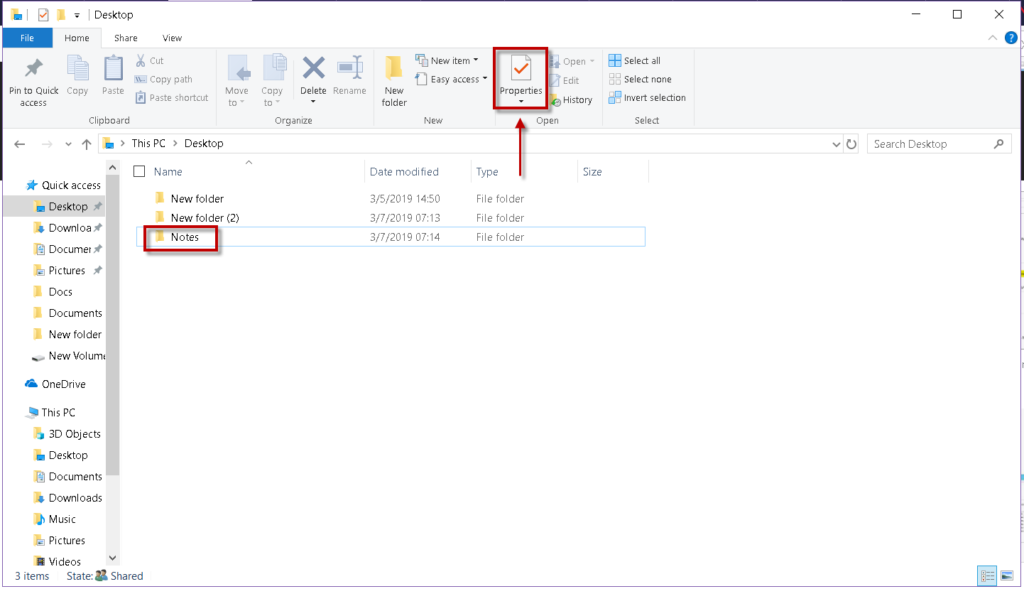Switch to Details view in status bar
The width and height of the screenshot is (1024, 589).
pos(987,576)
